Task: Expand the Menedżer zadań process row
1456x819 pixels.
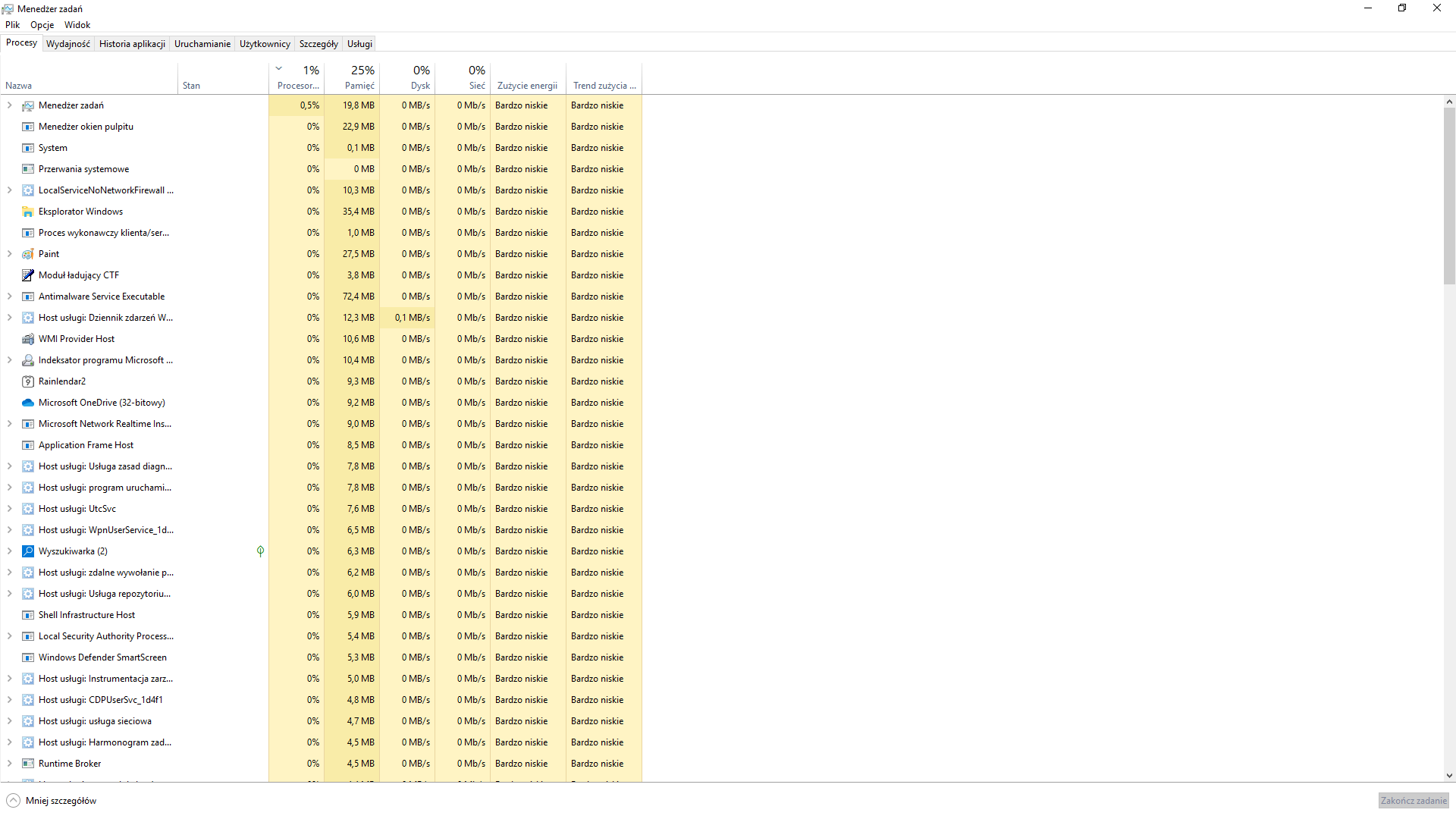Action: point(9,105)
